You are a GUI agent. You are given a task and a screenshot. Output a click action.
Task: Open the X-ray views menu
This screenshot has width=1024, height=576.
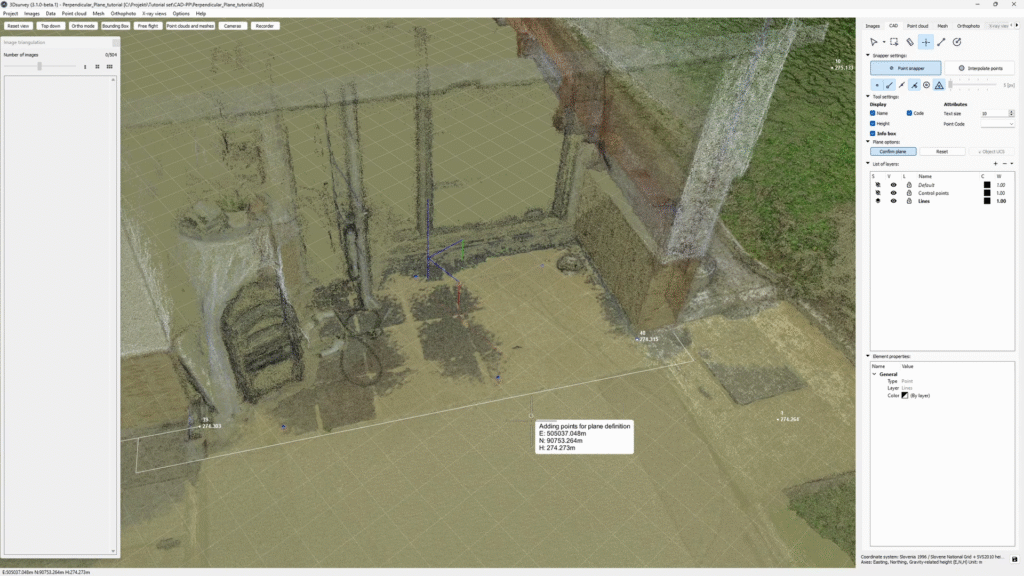[x=154, y=14]
